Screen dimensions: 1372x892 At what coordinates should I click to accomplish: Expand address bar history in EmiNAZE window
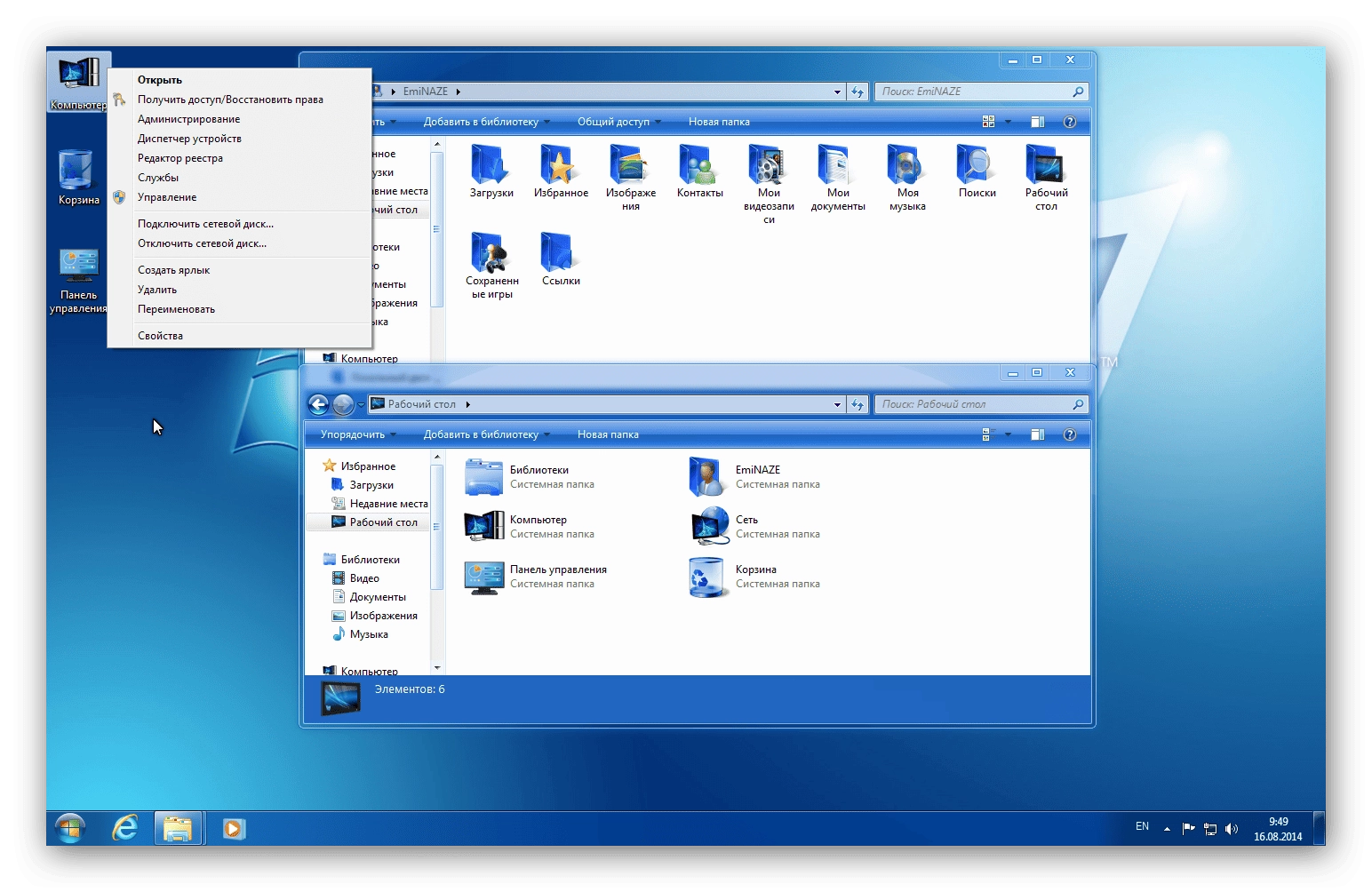(x=837, y=92)
